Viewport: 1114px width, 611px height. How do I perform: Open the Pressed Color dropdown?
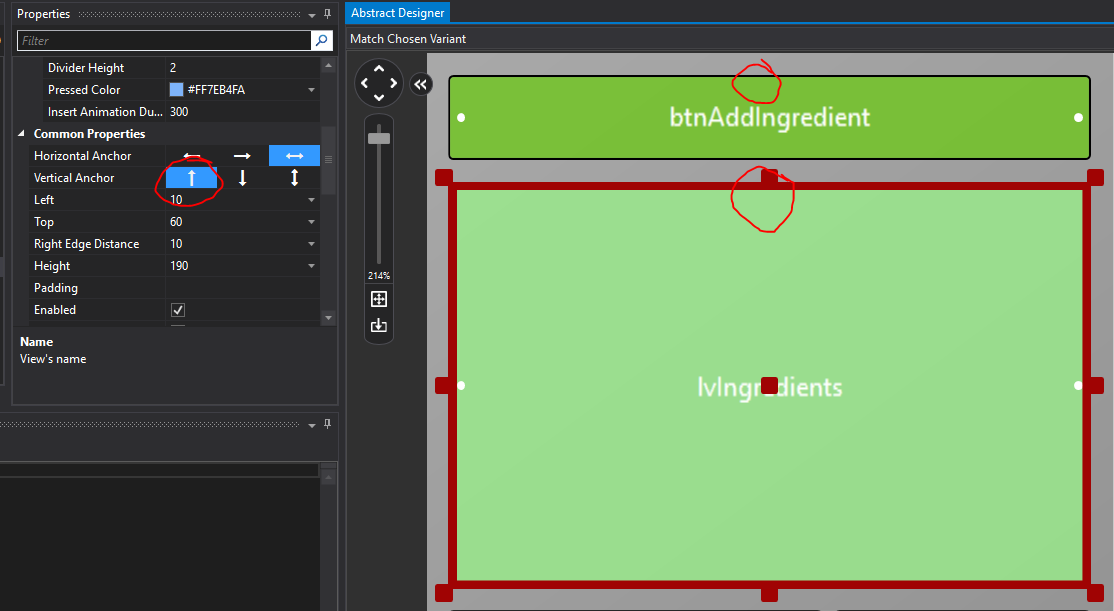pos(311,90)
